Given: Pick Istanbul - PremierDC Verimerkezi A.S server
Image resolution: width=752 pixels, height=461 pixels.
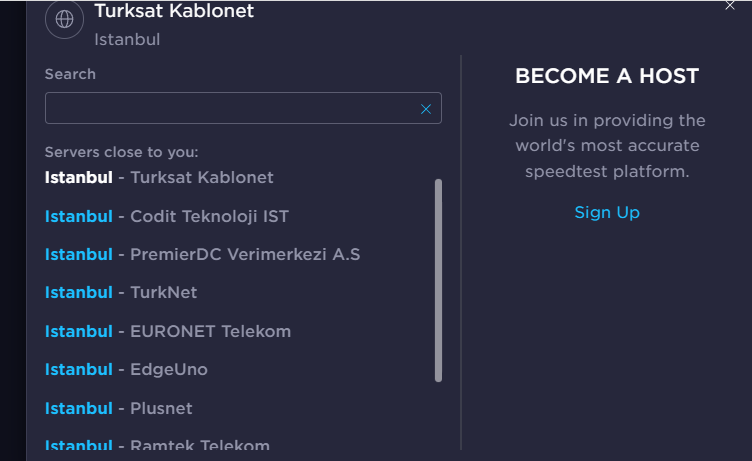Looking at the screenshot, I should point(202,254).
